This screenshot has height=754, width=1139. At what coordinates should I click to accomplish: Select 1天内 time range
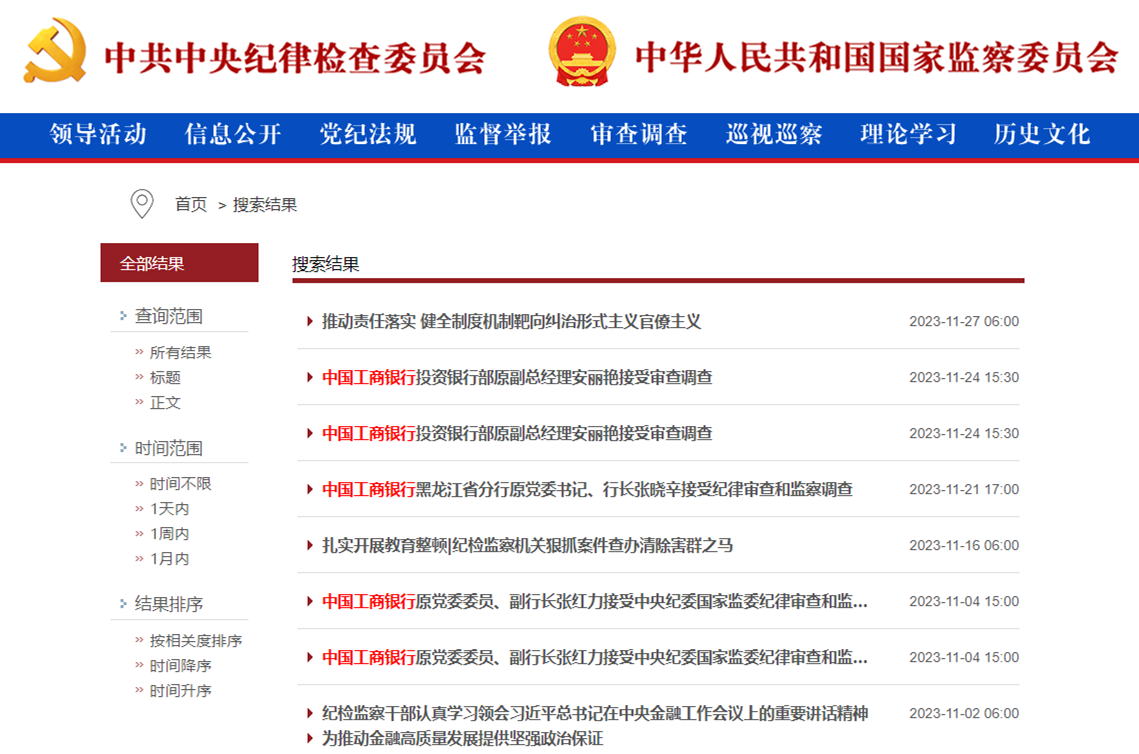169,508
